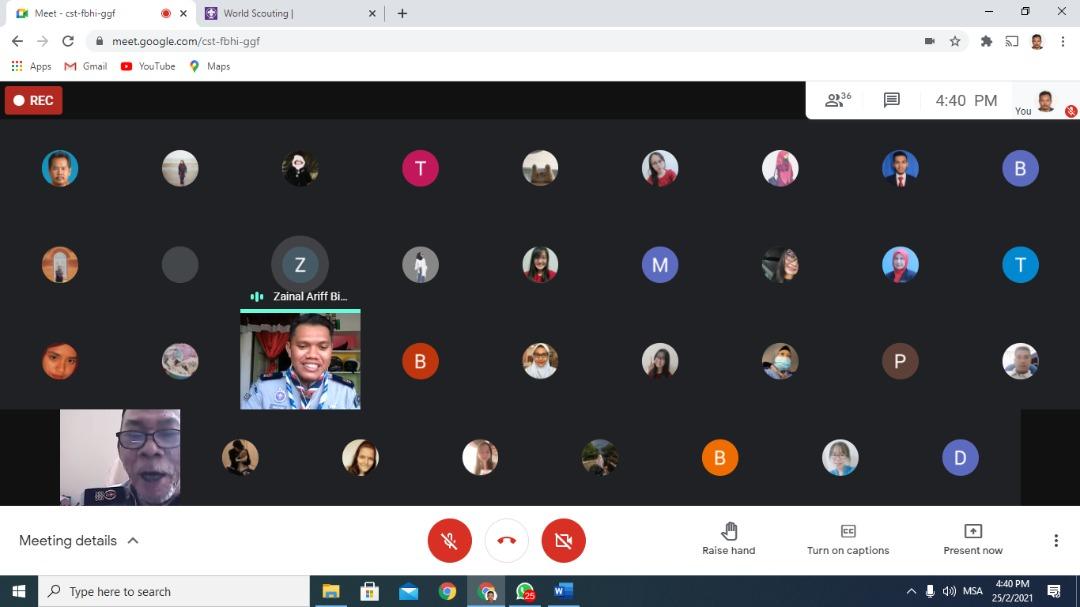
Task: Click the Present now screen share icon
Action: [972, 531]
